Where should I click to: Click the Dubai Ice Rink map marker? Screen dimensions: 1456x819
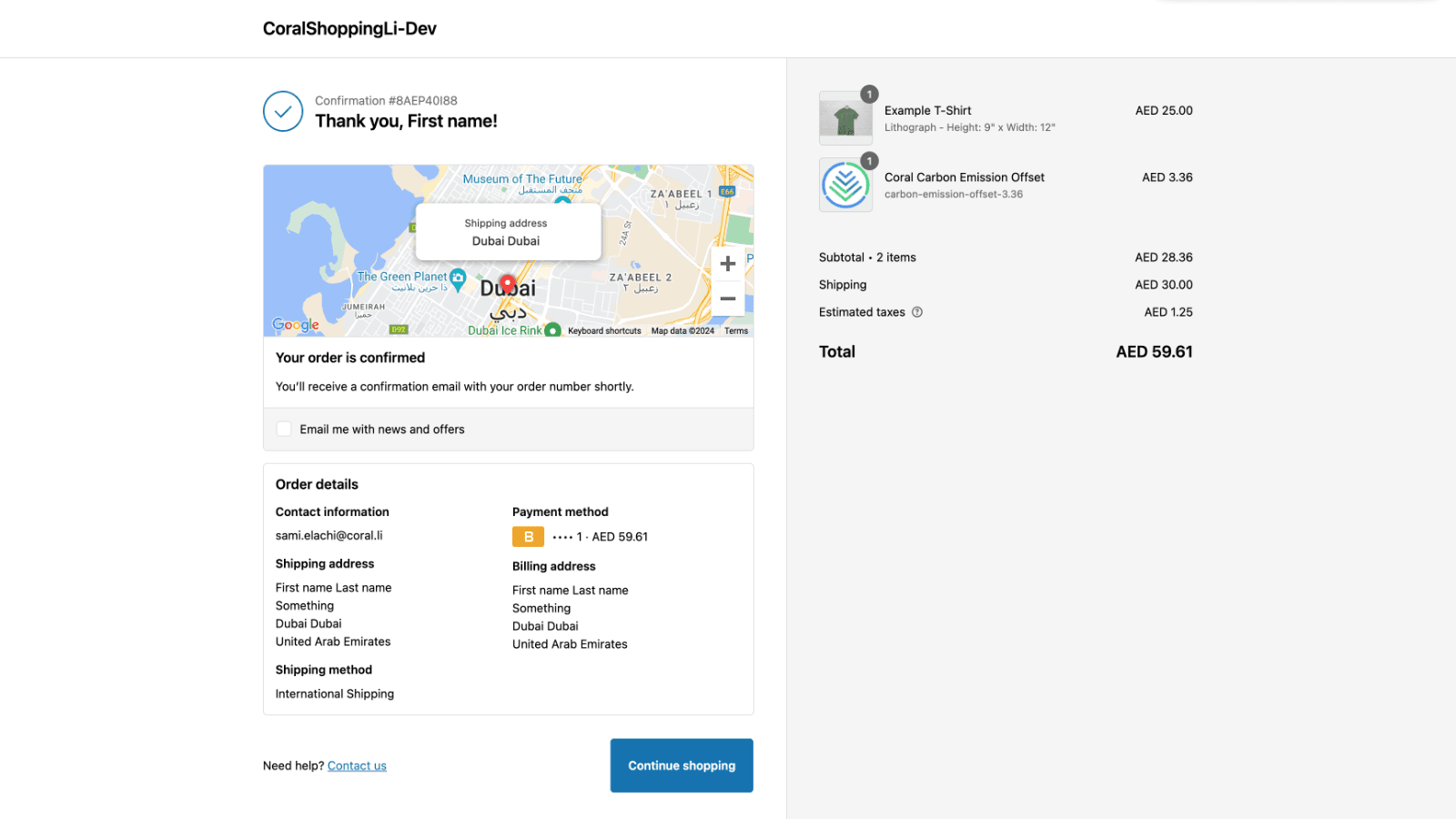click(552, 330)
